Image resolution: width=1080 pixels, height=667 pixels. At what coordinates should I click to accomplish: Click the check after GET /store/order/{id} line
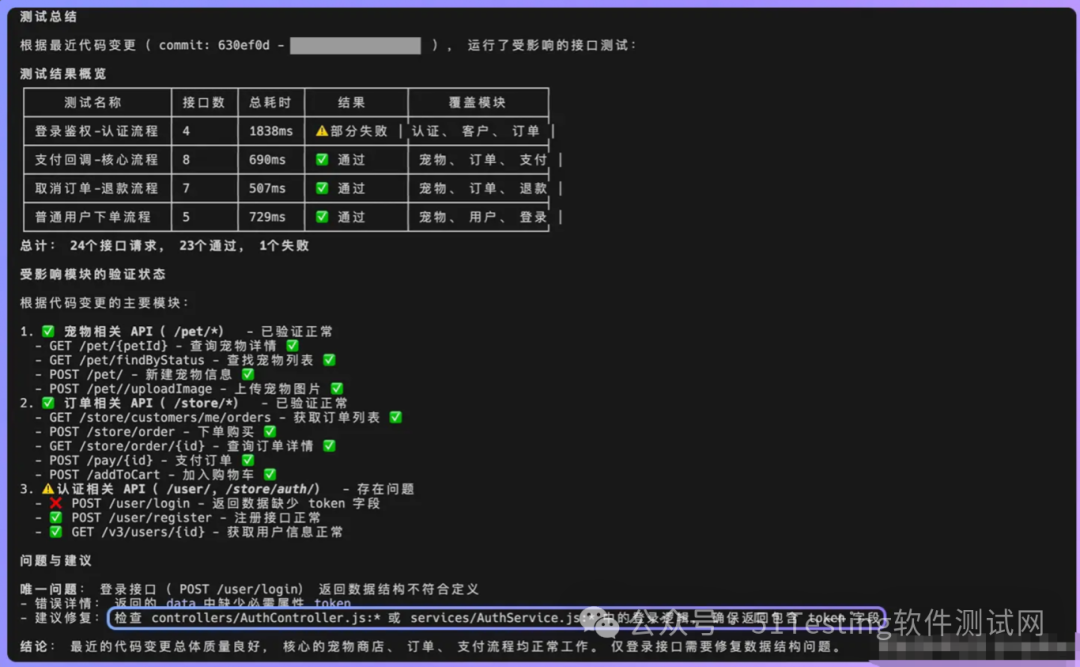[329, 446]
